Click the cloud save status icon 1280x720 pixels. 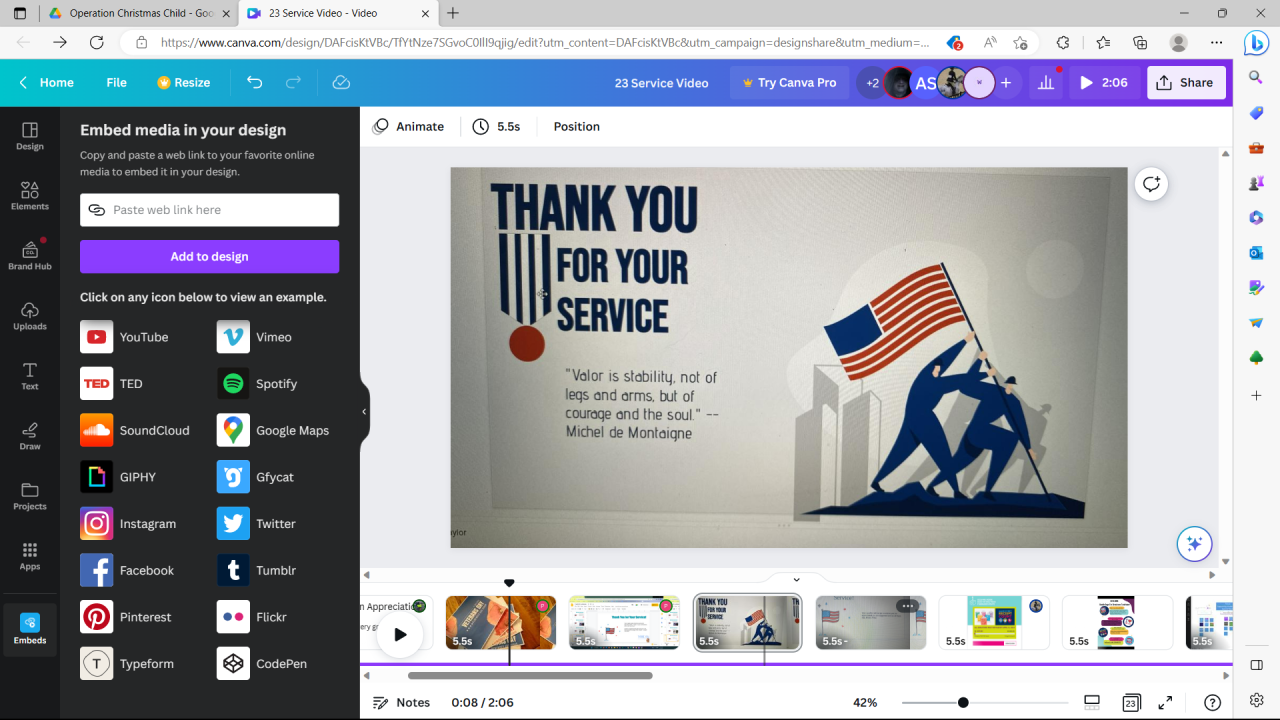pos(341,83)
